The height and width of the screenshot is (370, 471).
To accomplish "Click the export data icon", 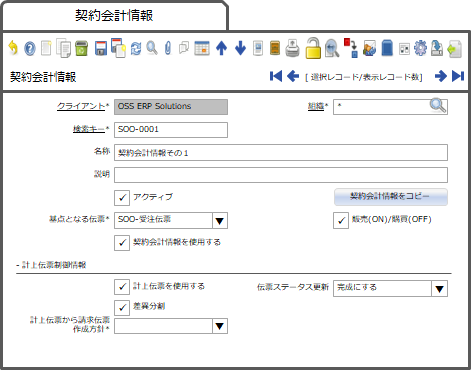I will click(437, 48).
